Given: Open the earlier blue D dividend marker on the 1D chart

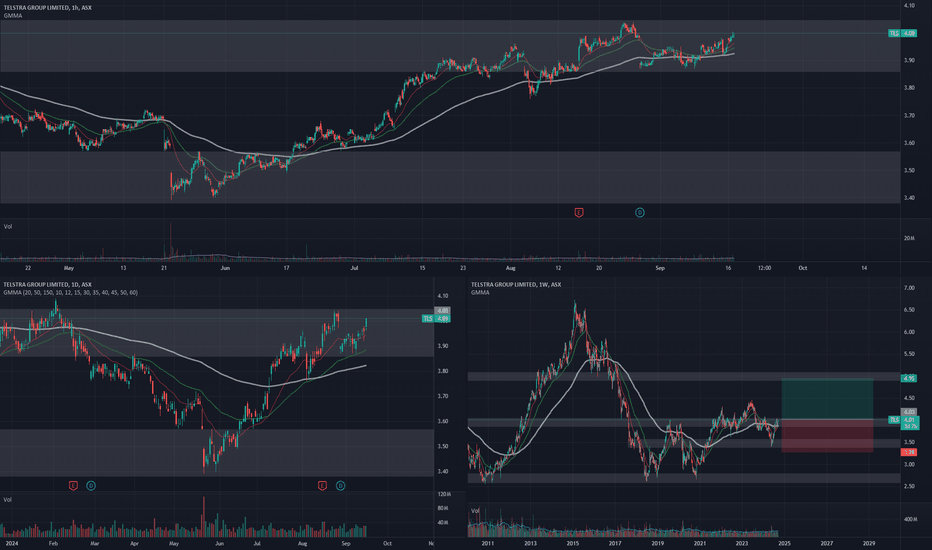Looking at the screenshot, I should pos(91,486).
